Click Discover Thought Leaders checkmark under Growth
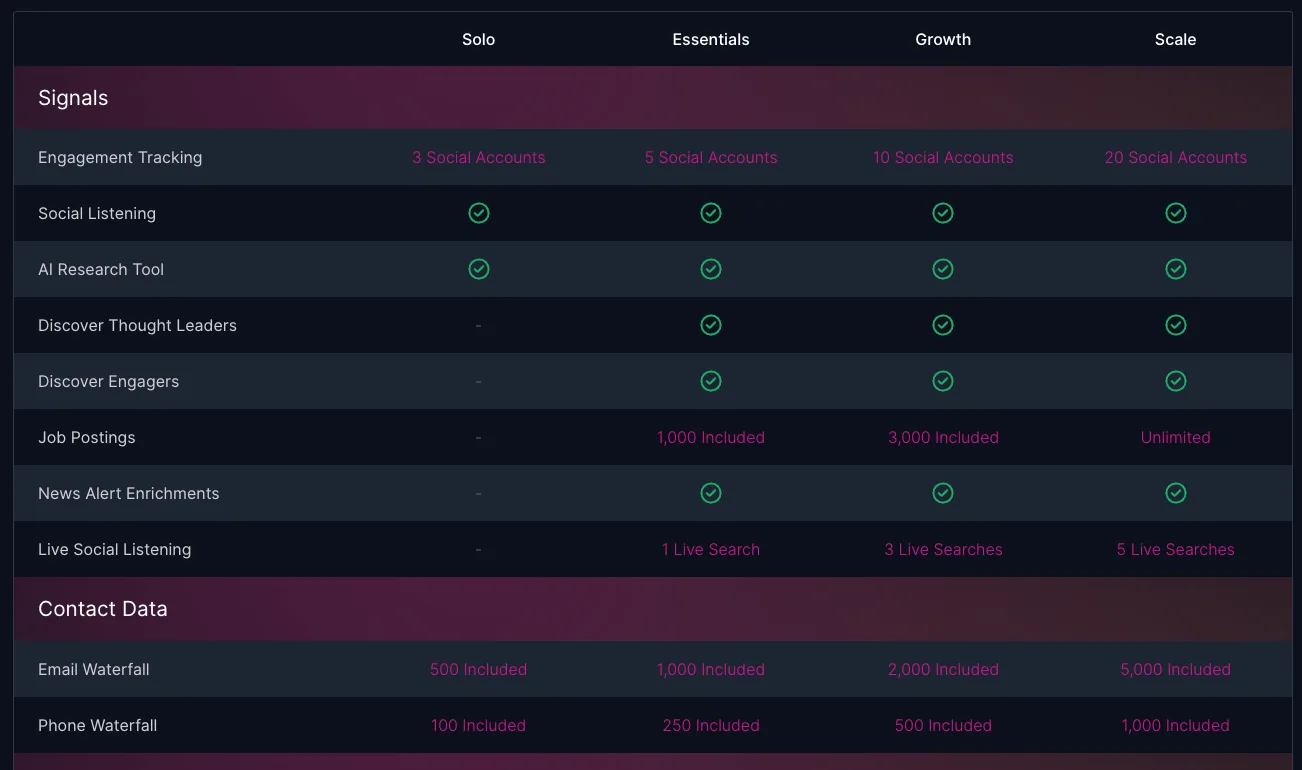The height and width of the screenshot is (770, 1302). [x=943, y=325]
